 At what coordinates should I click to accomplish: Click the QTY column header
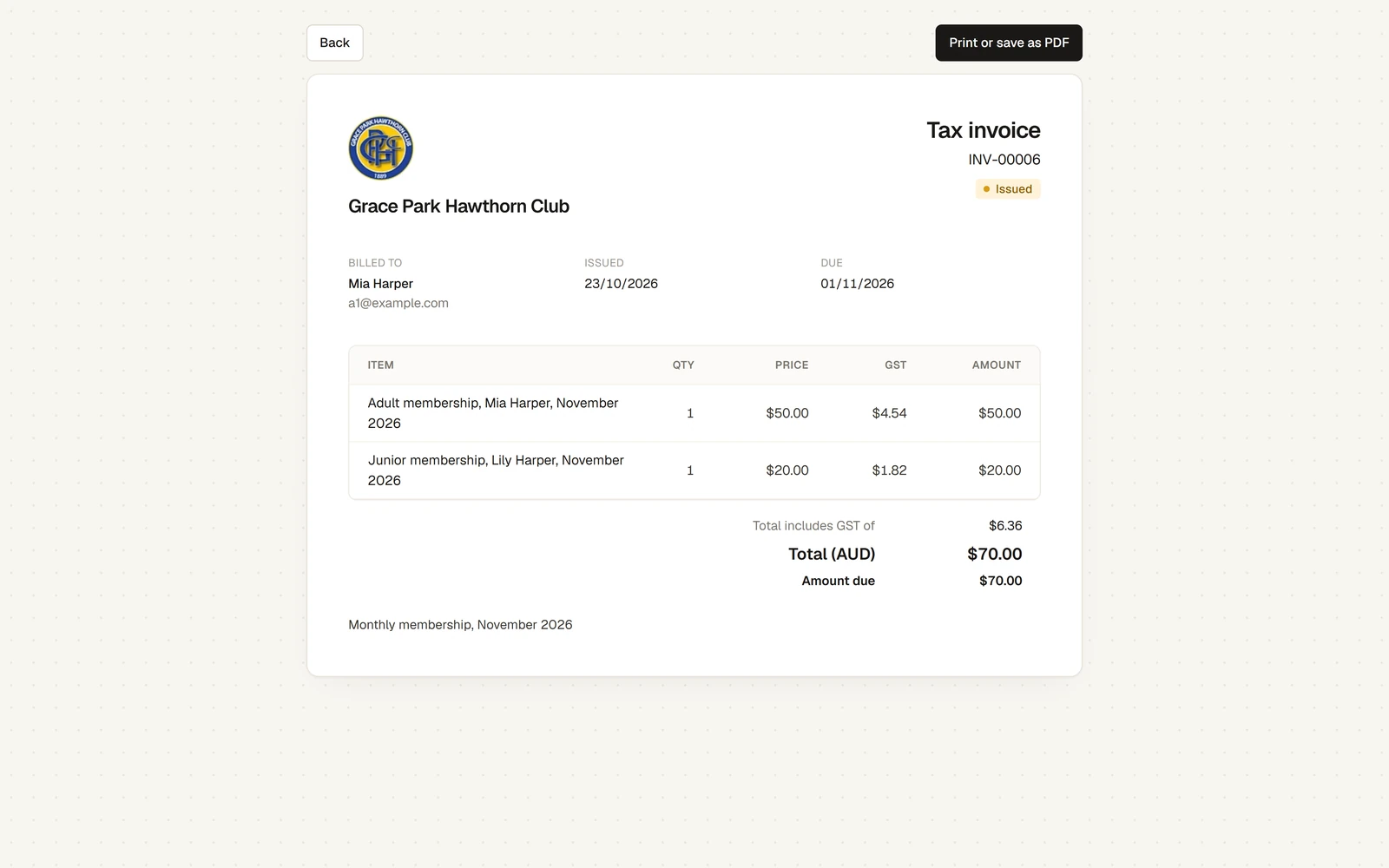683,365
